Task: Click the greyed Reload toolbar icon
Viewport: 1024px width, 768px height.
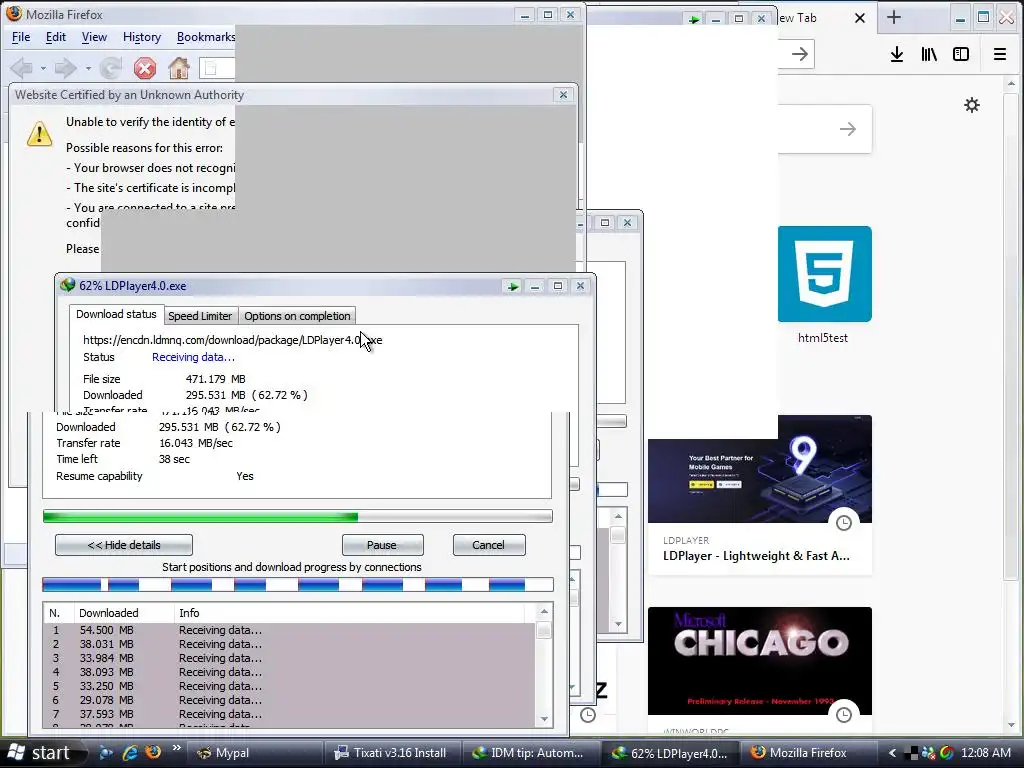Action: click(111, 67)
